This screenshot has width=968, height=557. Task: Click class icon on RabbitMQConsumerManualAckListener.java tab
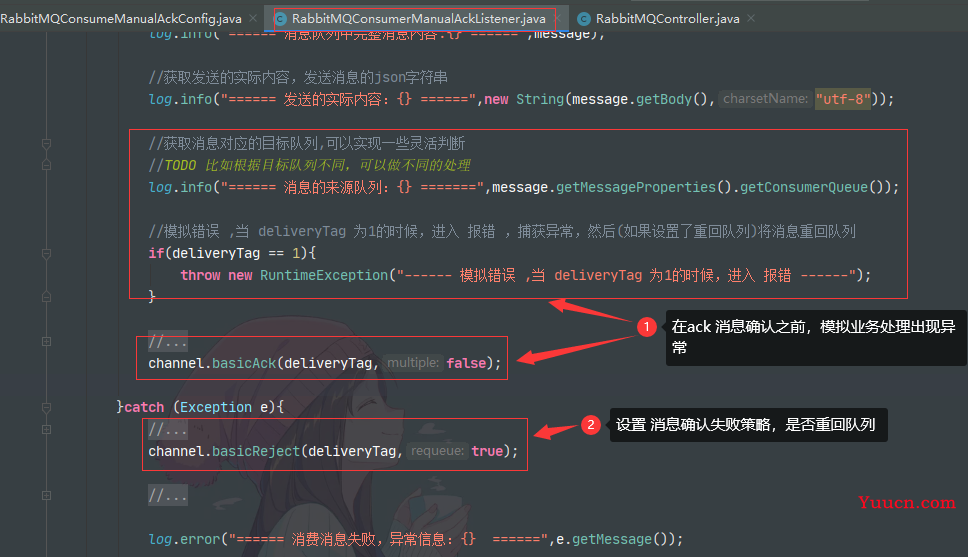(280, 19)
